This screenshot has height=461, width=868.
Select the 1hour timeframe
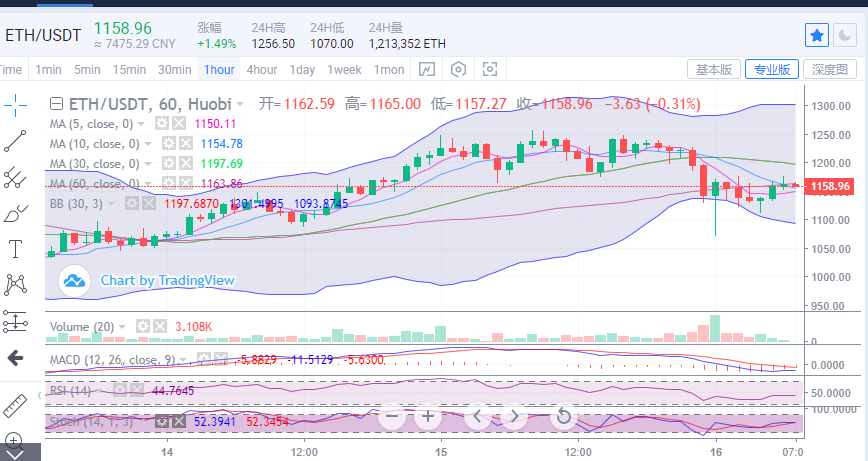219,70
